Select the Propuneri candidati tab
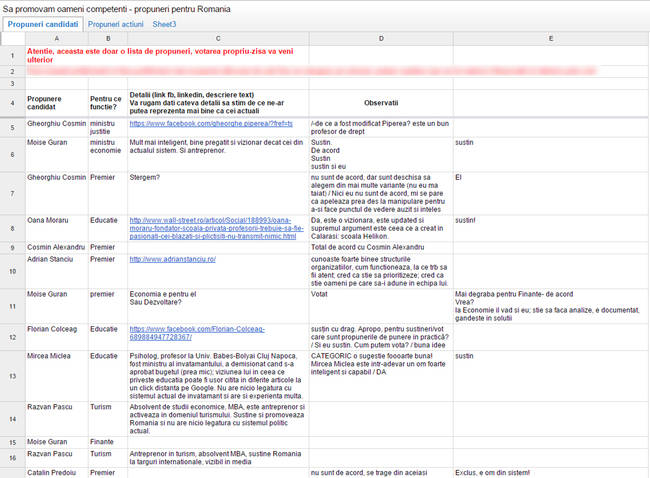Image resolution: width=650 pixels, height=478 pixels. [43, 24]
